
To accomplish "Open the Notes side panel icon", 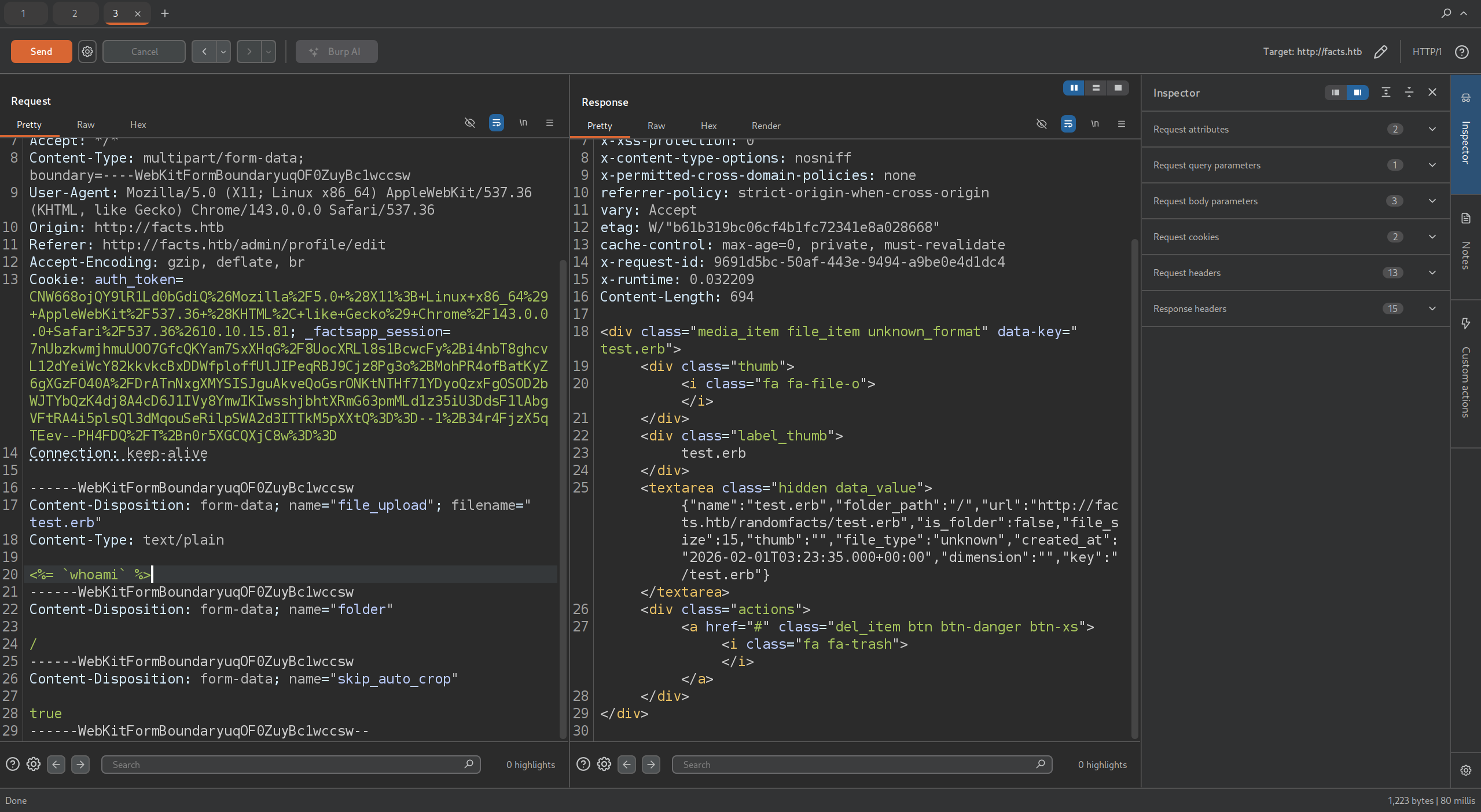I will click(x=1465, y=218).
